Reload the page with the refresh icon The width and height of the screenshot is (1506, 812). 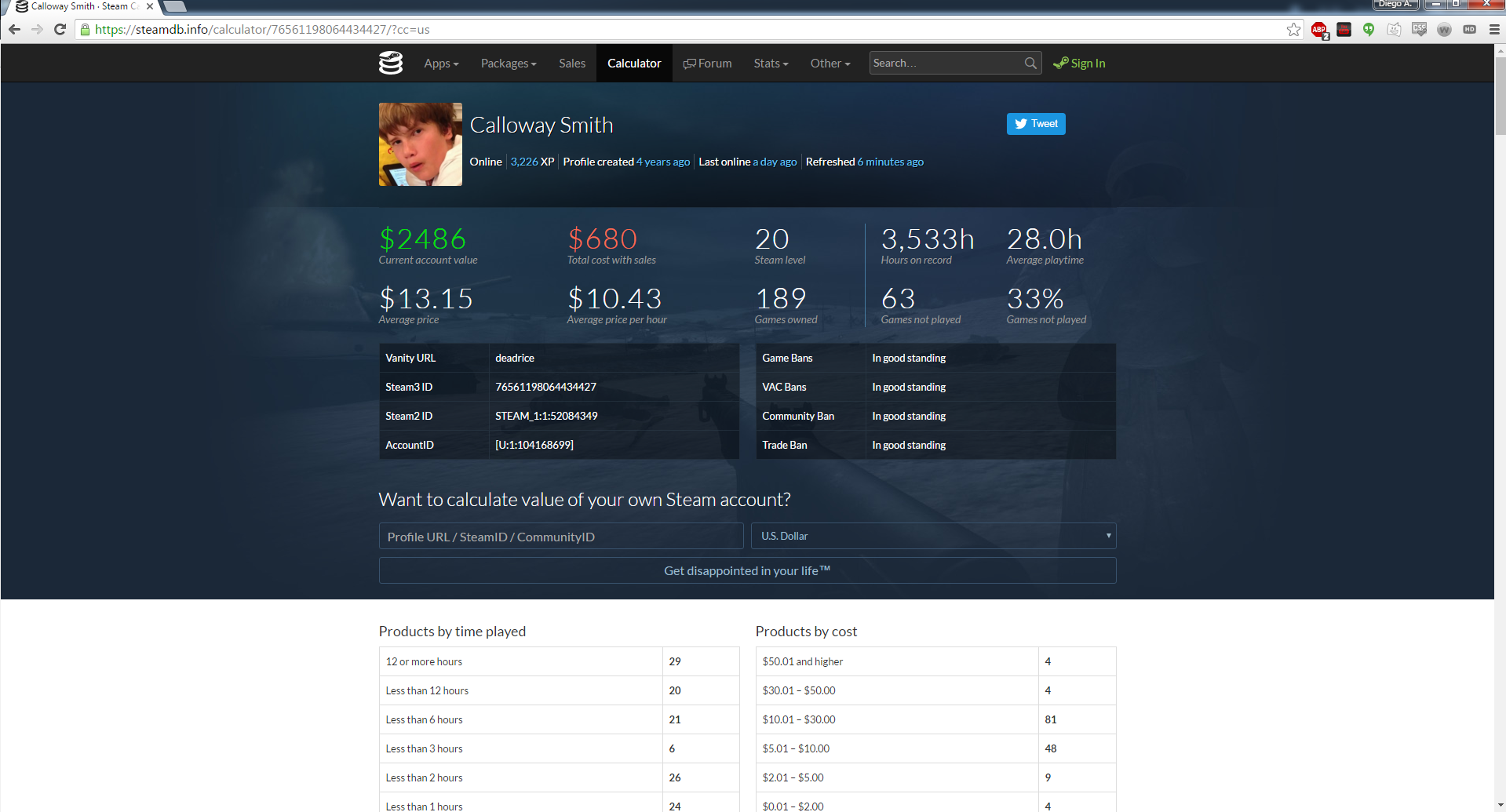pyautogui.click(x=60, y=30)
